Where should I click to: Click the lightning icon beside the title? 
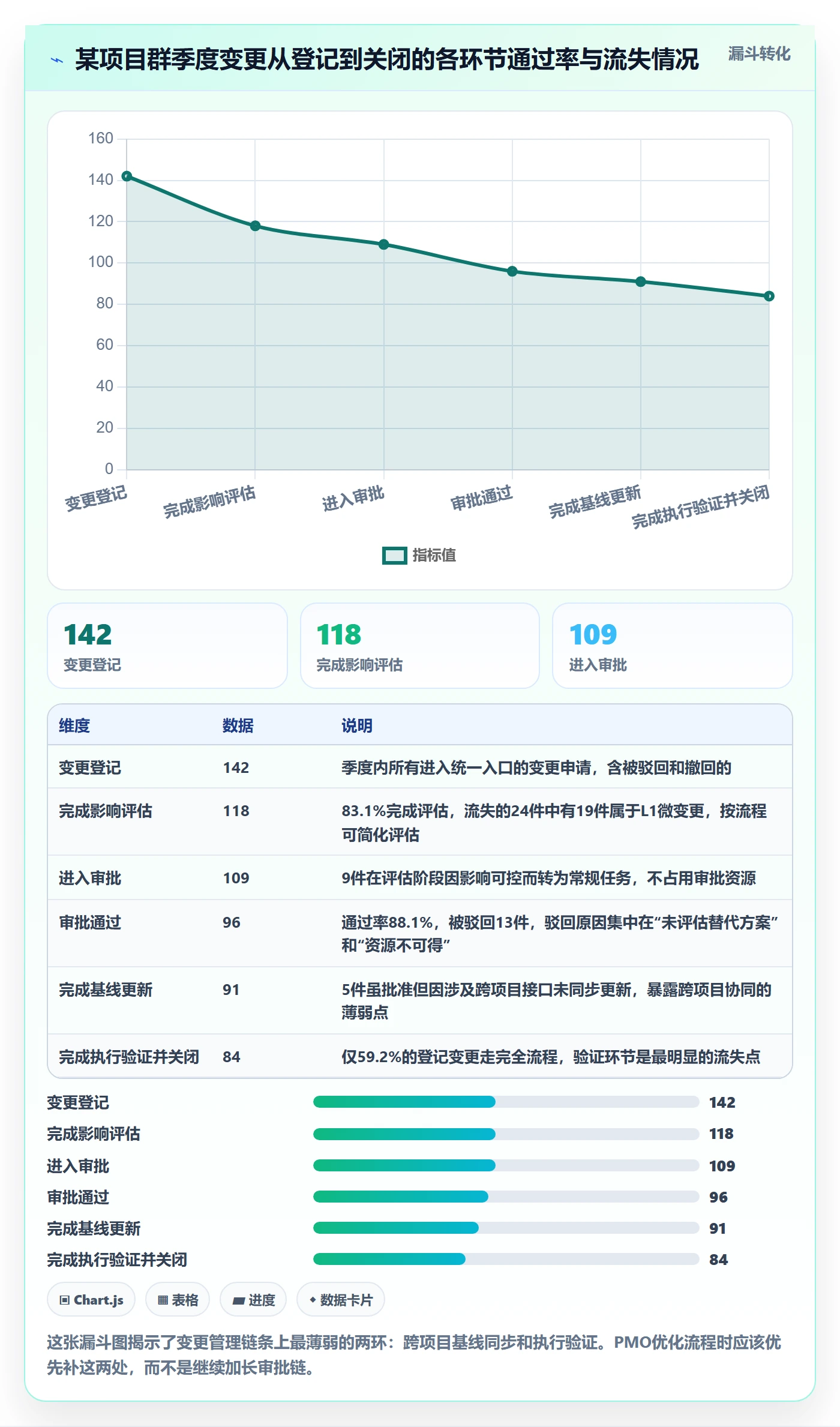point(57,60)
